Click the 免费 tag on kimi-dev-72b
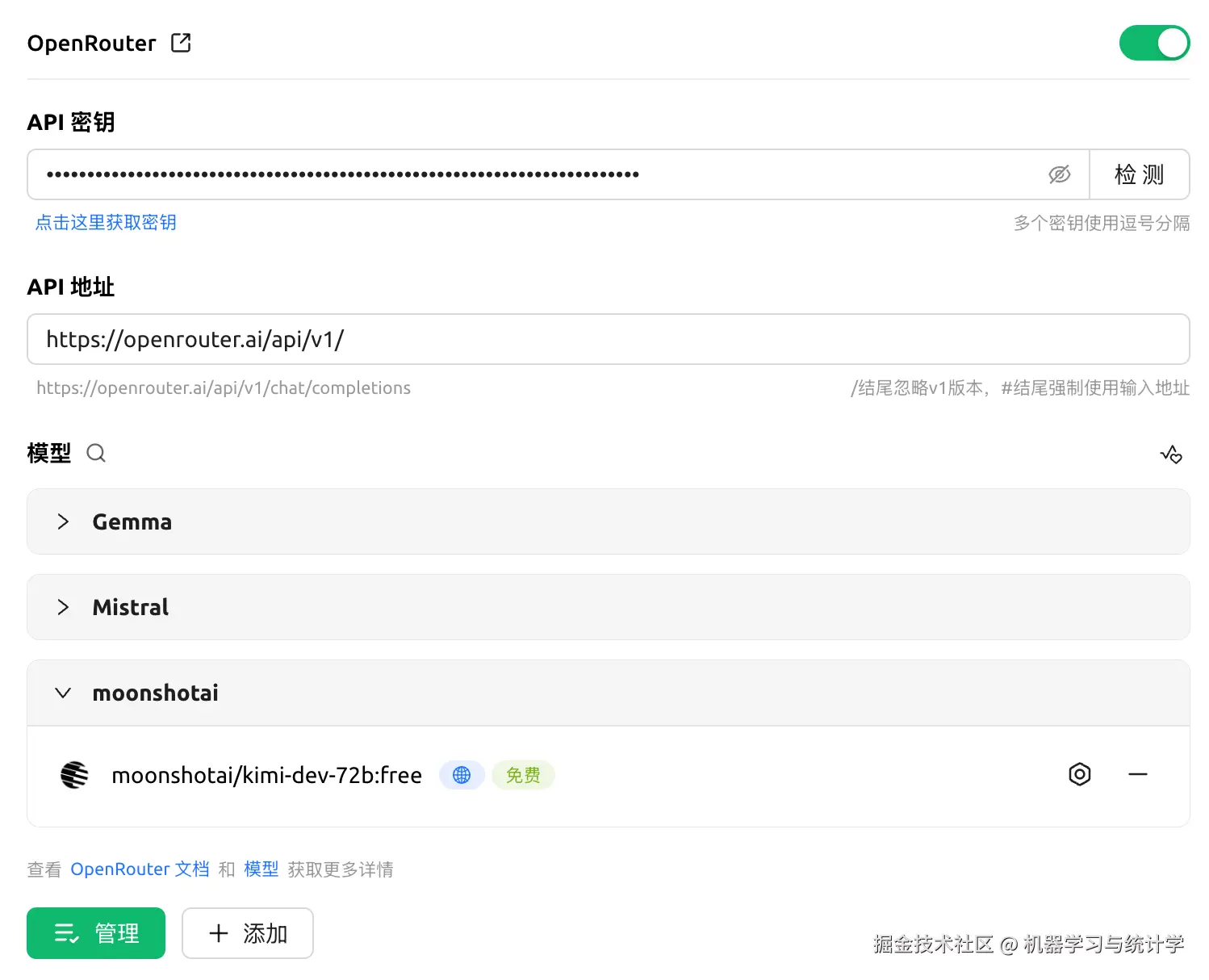 pyautogui.click(x=522, y=775)
